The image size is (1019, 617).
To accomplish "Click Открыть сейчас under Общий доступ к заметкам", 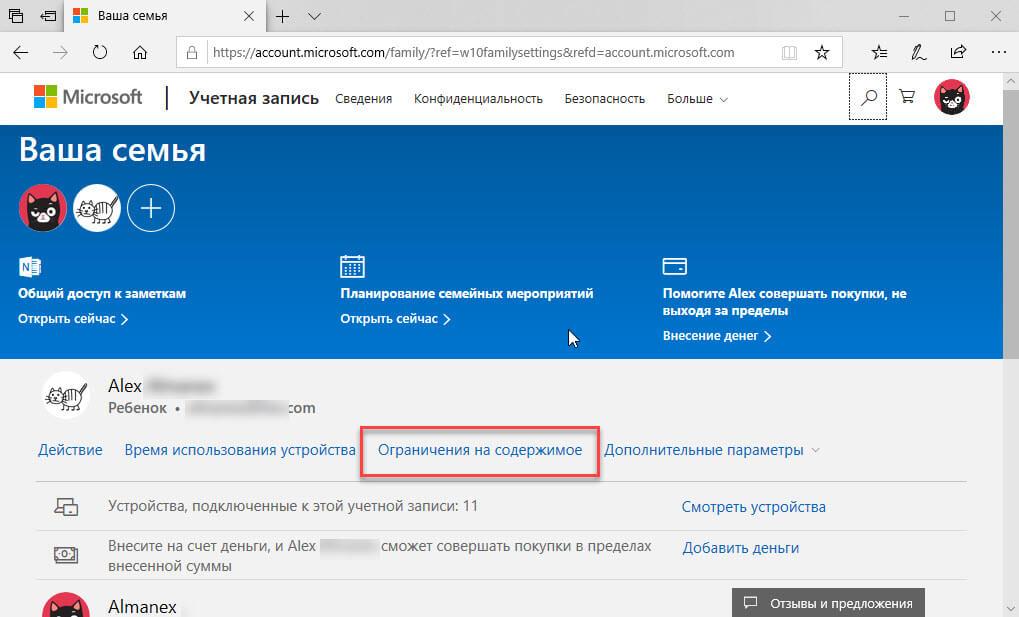I will click(x=73, y=319).
